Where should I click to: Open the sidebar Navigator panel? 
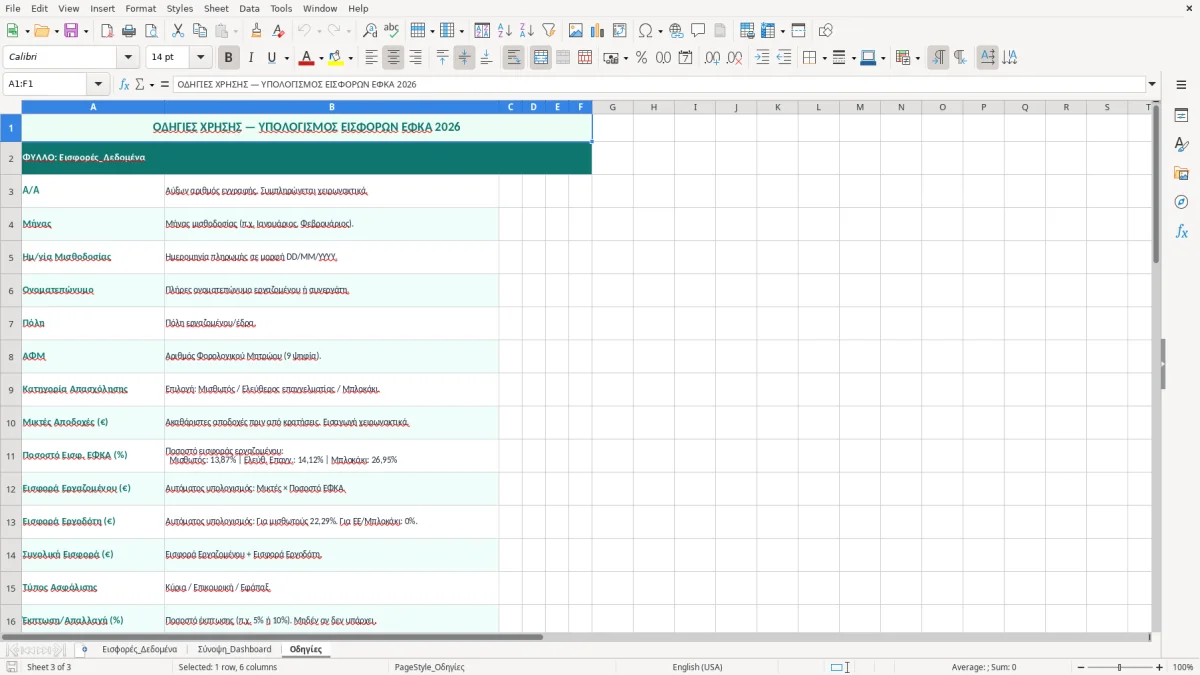(1181, 202)
